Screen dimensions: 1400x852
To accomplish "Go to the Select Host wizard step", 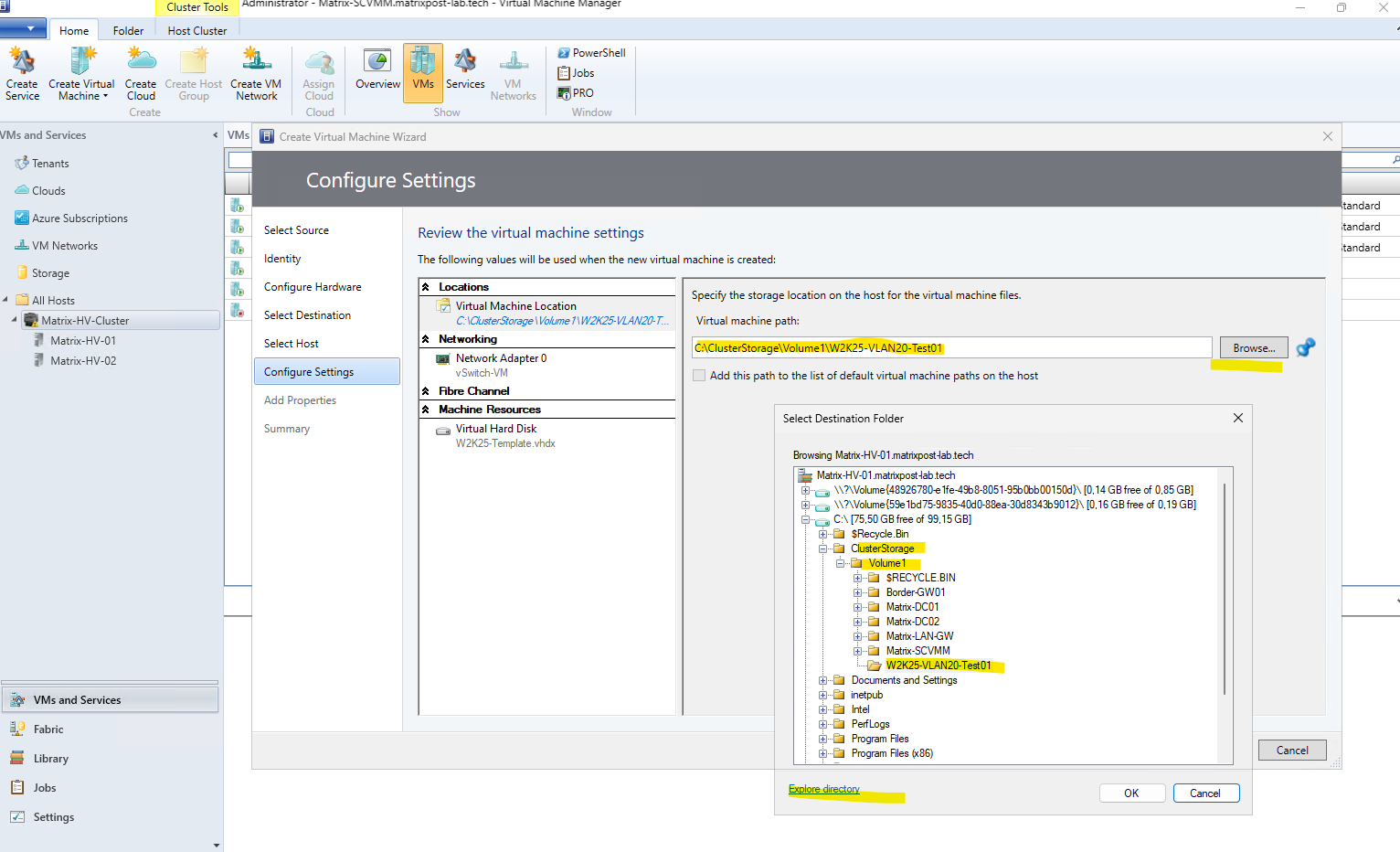I will [x=292, y=344].
